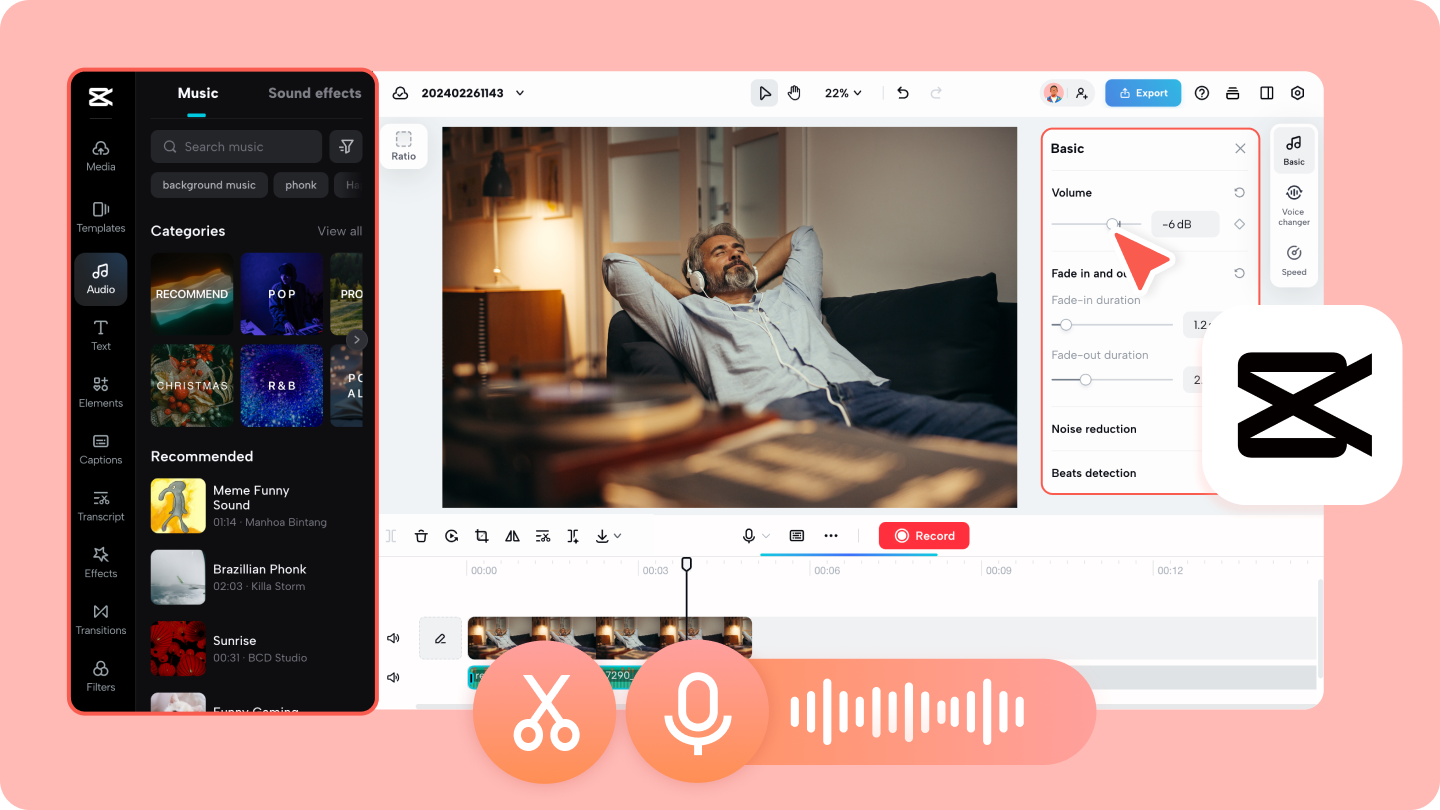Open the Voice changer tab
The image size is (1440, 810).
[1294, 203]
